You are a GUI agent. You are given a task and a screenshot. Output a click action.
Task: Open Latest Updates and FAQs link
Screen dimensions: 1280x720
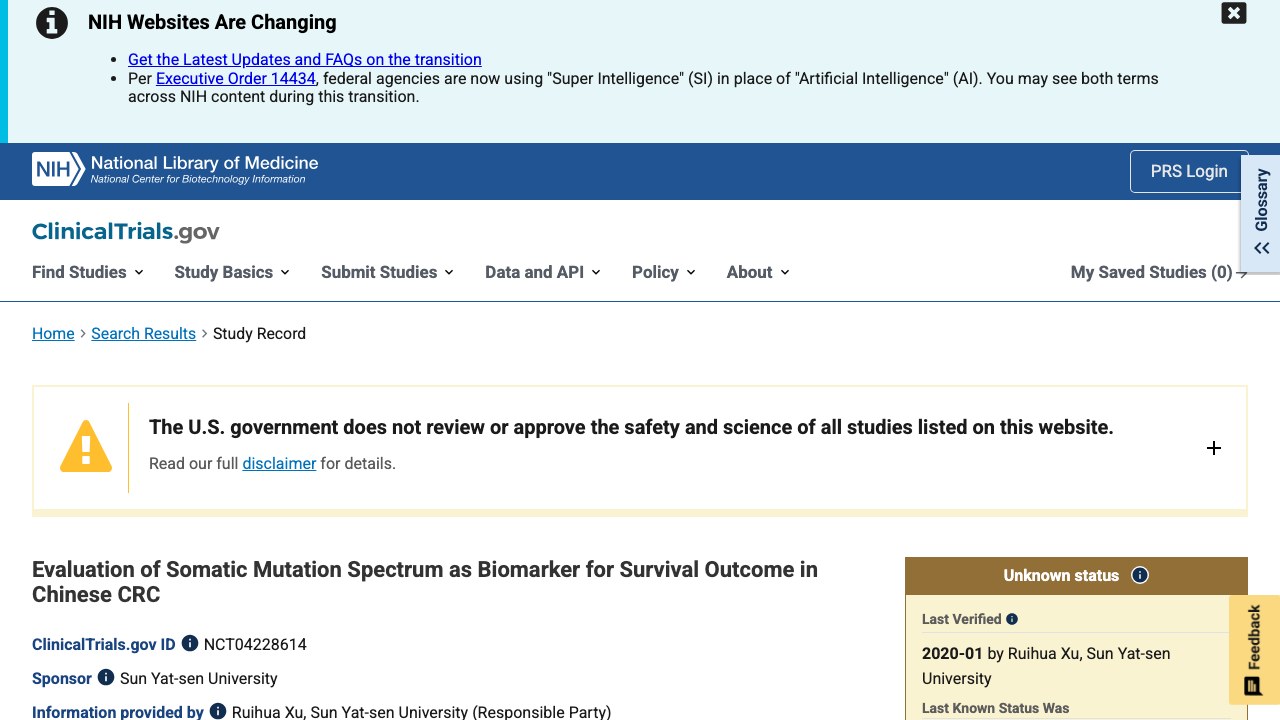[305, 60]
